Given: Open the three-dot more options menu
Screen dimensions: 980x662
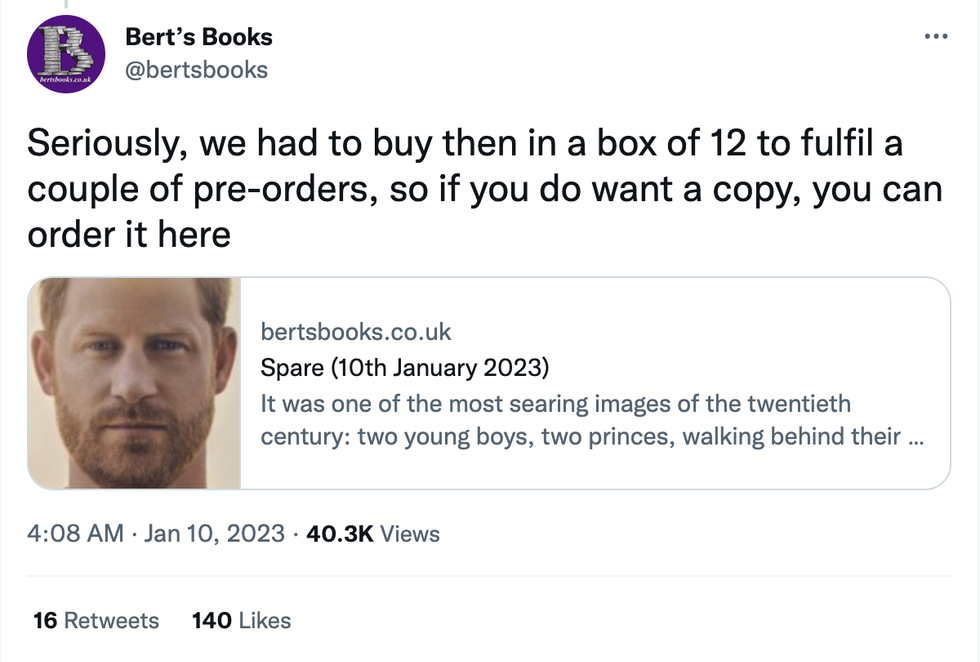Looking at the screenshot, I should (936, 37).
